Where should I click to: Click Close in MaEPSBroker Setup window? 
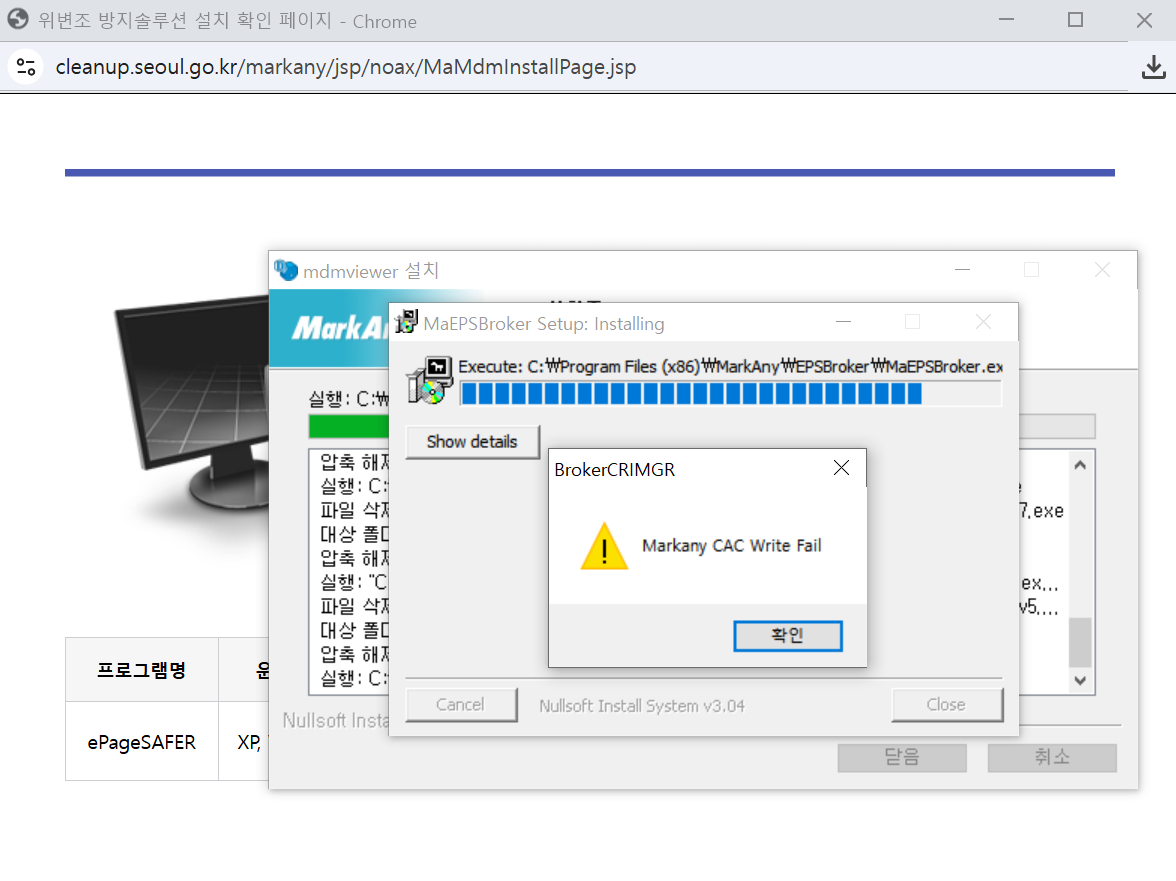pyautogui.click(x=946, y=705)
